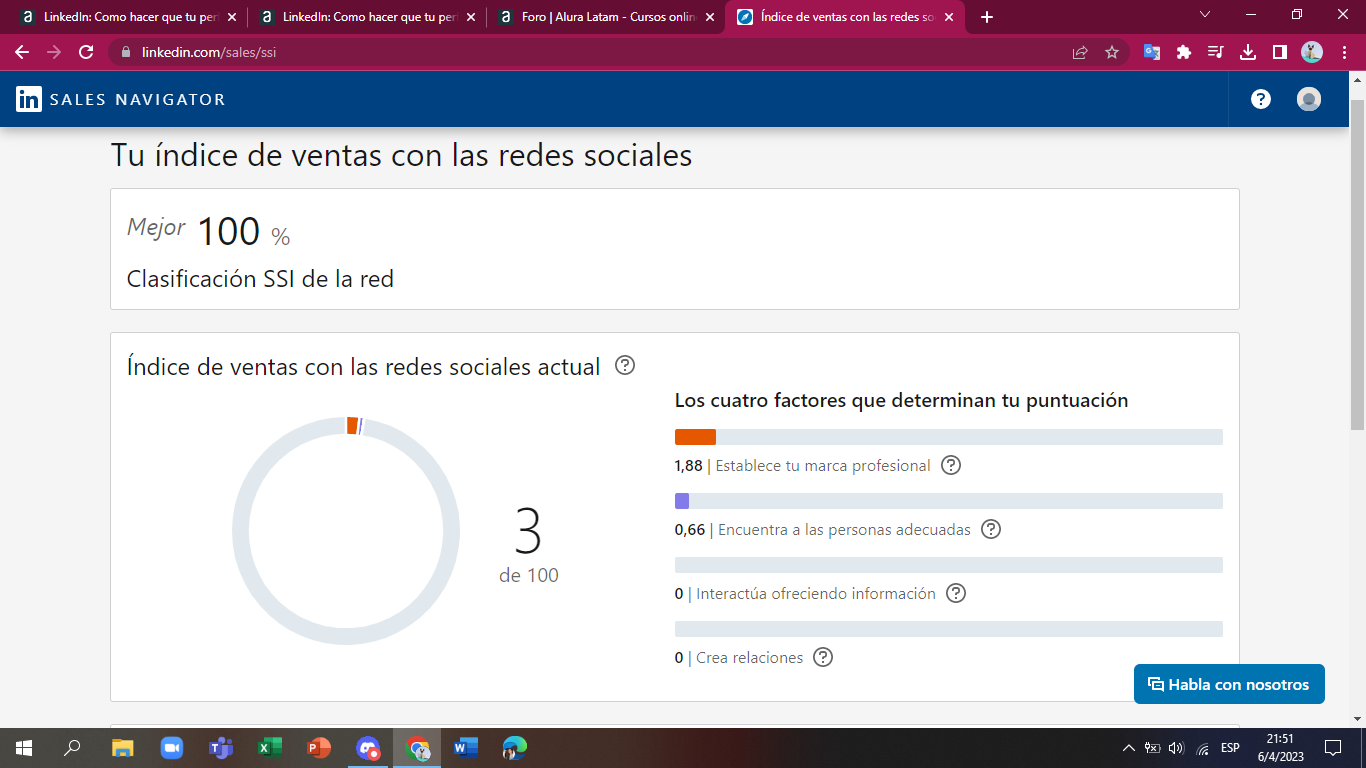View site info via the lock icon
The image size is (1366, 768).
point(126,52)
